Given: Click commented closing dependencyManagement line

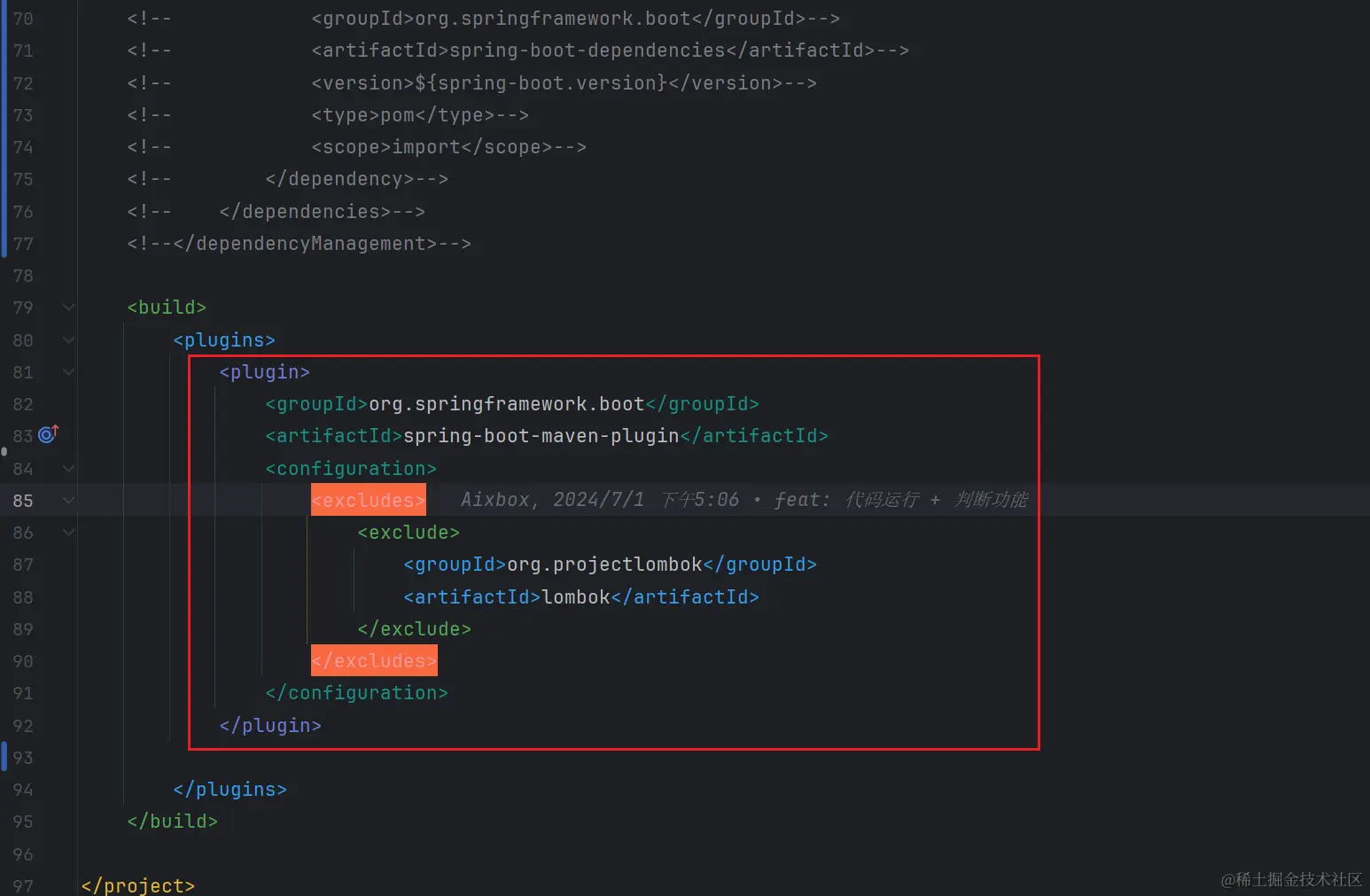Looking at the screenshot, I should (x=299, y=244).
